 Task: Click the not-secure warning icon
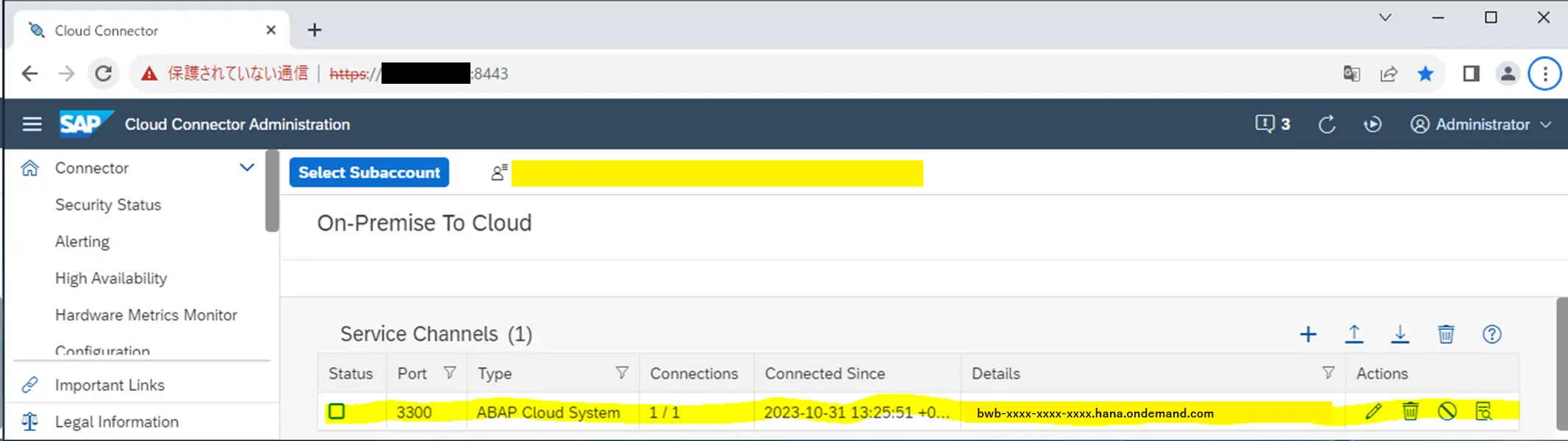point(149,73)
